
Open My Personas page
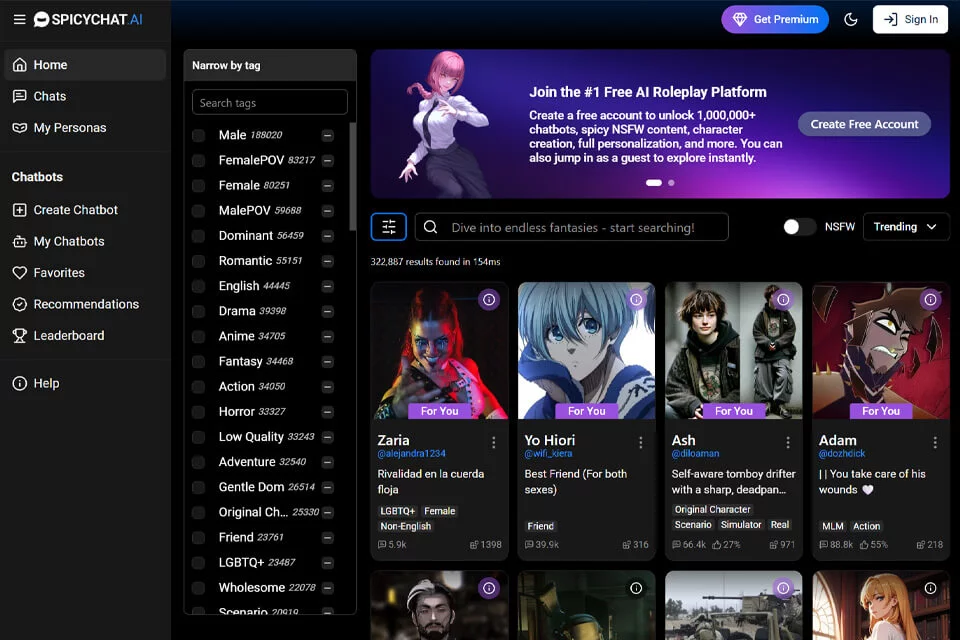(x=85, y=127)
